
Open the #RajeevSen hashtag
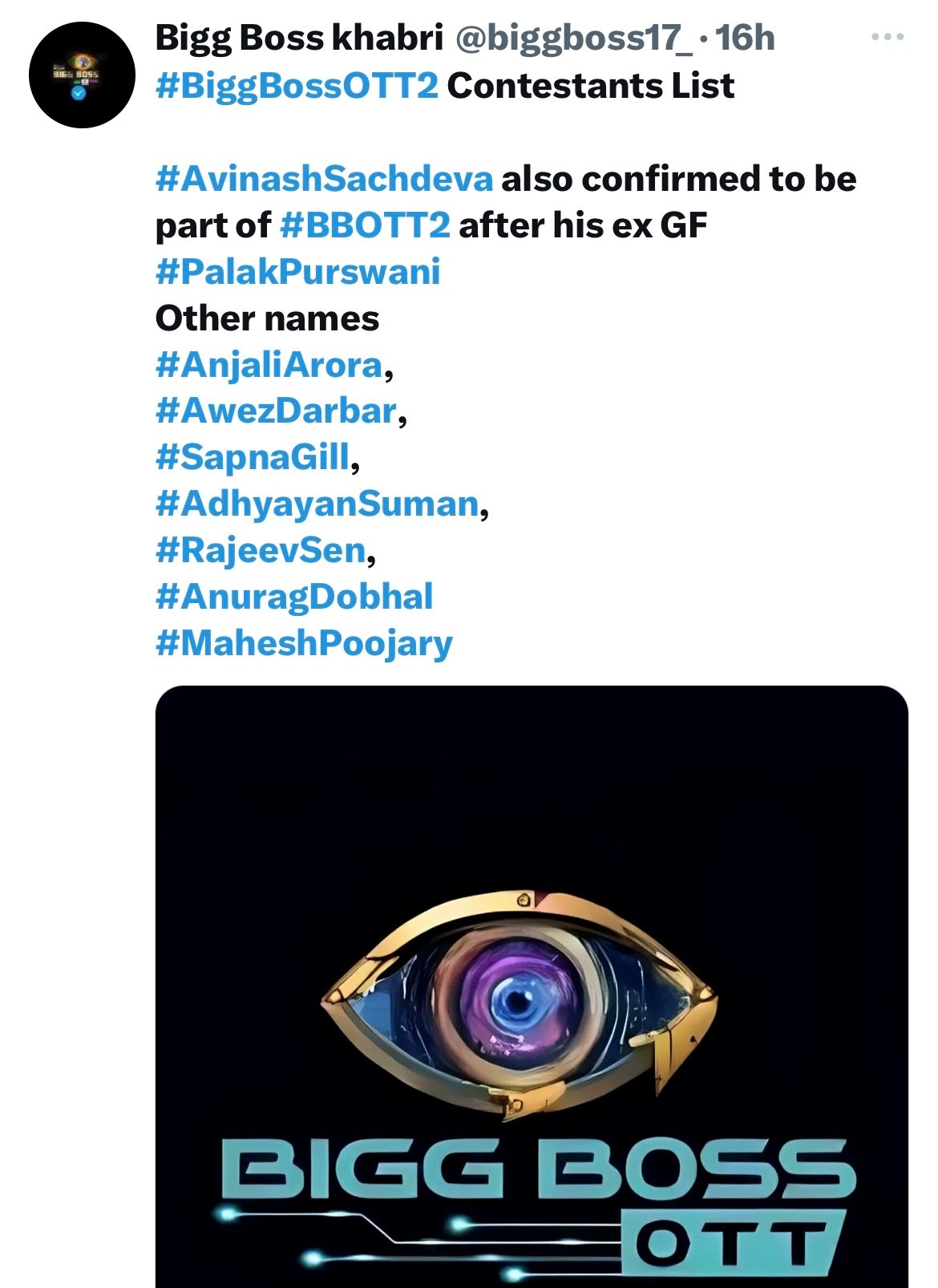[261, 550]
